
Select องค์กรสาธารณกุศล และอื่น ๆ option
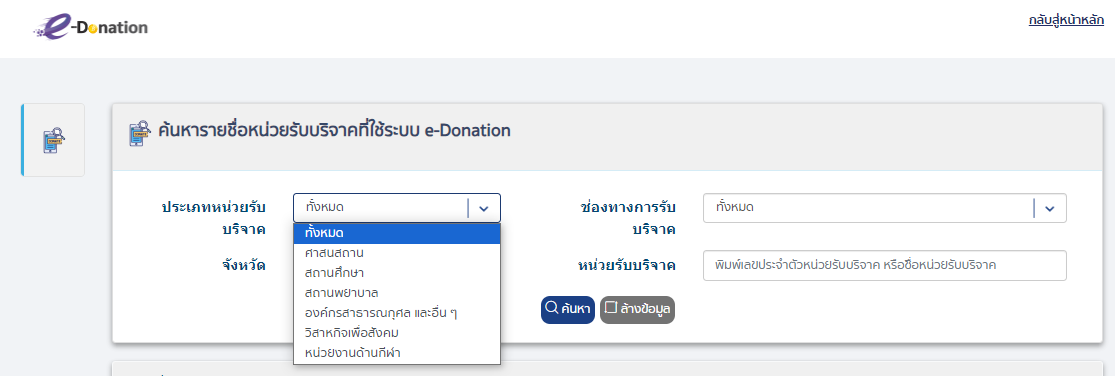point(397,312)
